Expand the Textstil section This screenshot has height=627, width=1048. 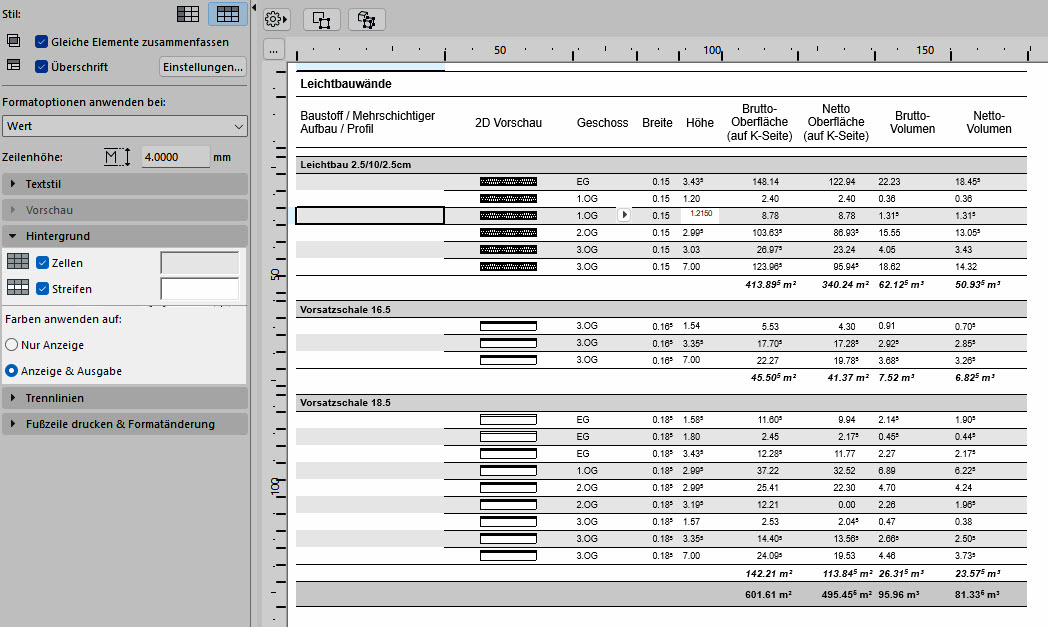[124, 184]
